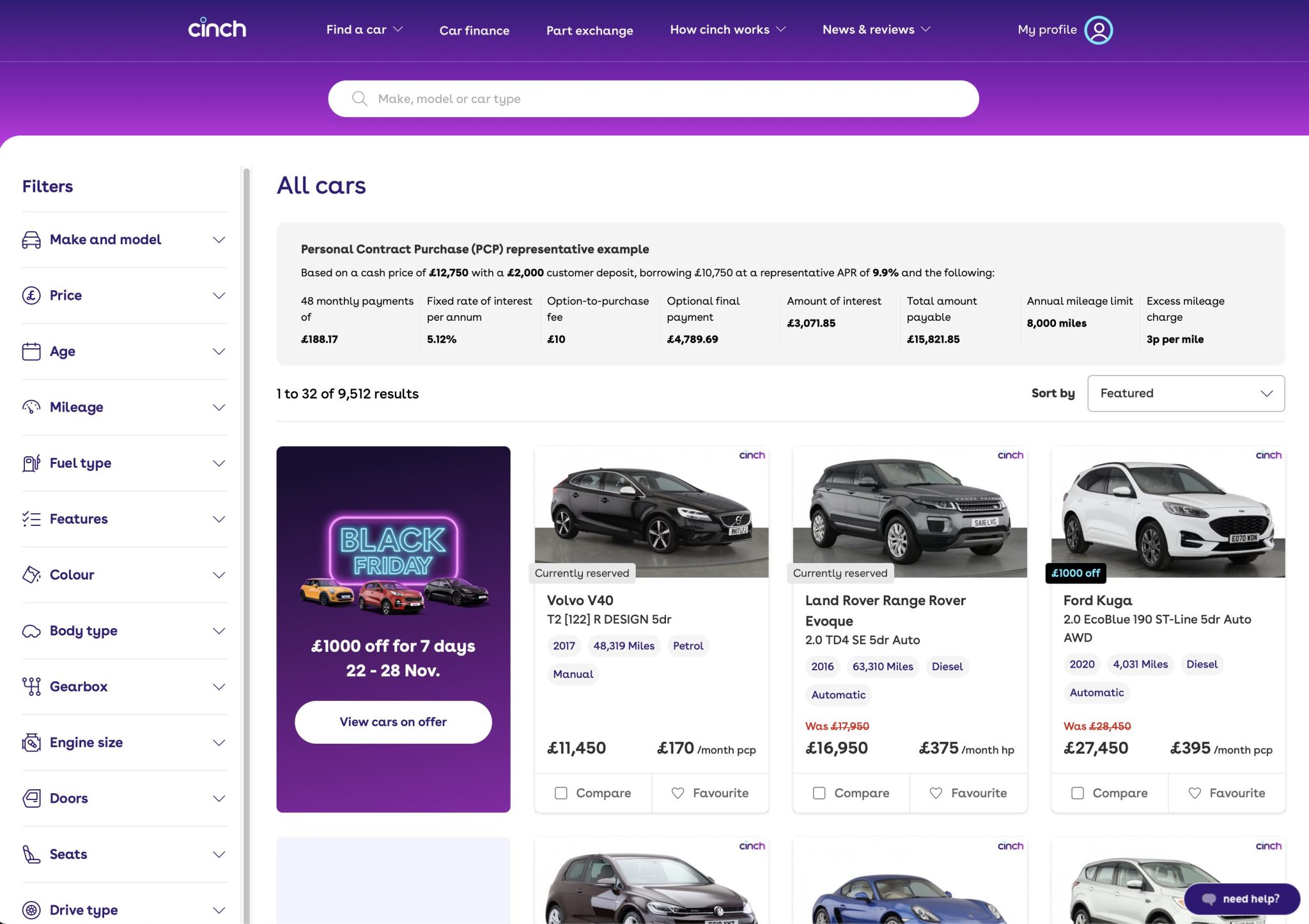Expand the Find a car menu

363,29
